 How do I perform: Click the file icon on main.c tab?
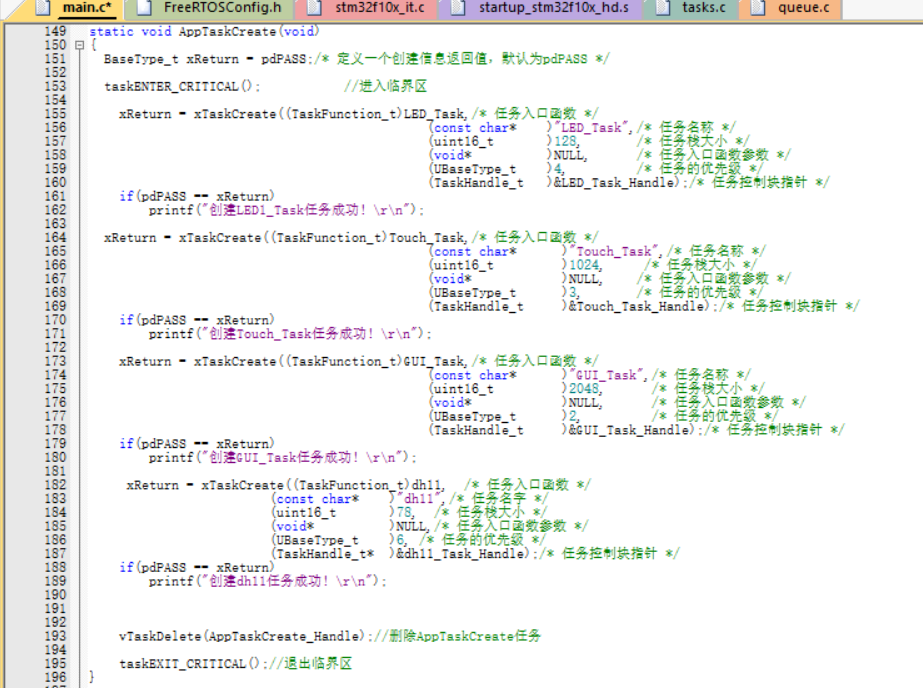[x=42, y=8]
